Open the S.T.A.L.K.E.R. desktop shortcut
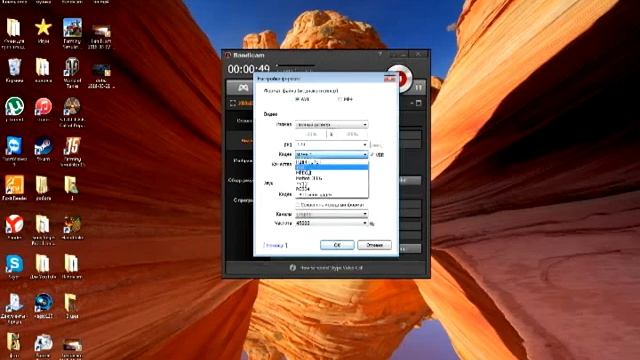640x360 pixels. tap(72, 112)
